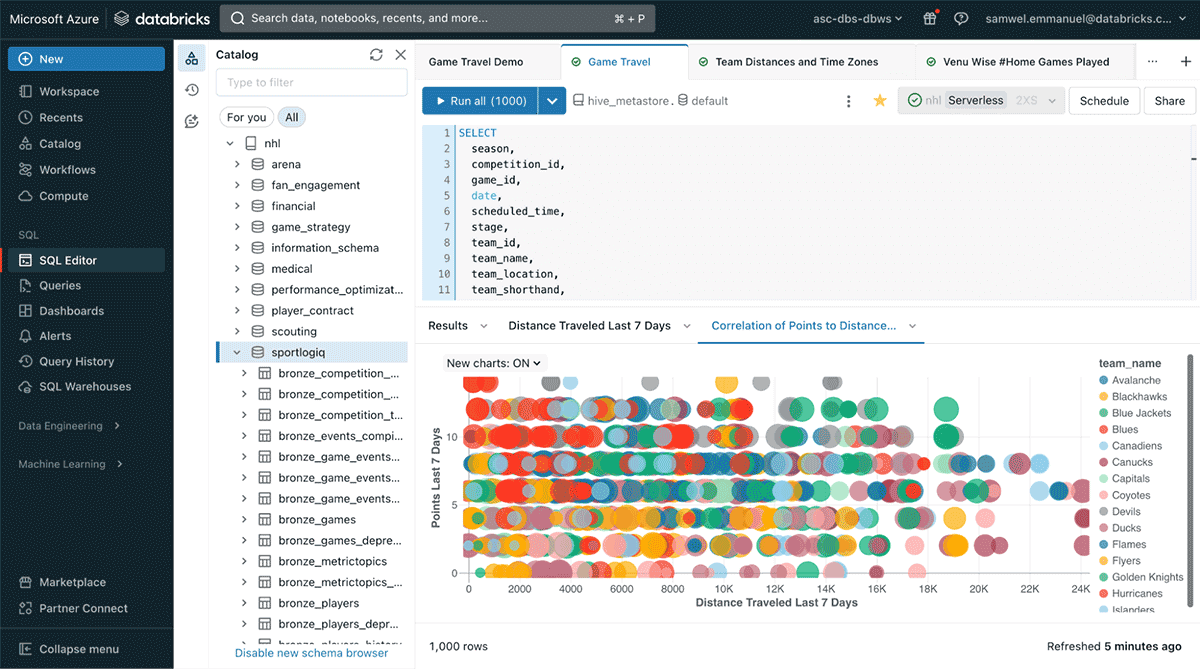The width and height of the screenshot is (1200, 669).
Task: Click the Schedule button
Action: [x=1104, y=101]
